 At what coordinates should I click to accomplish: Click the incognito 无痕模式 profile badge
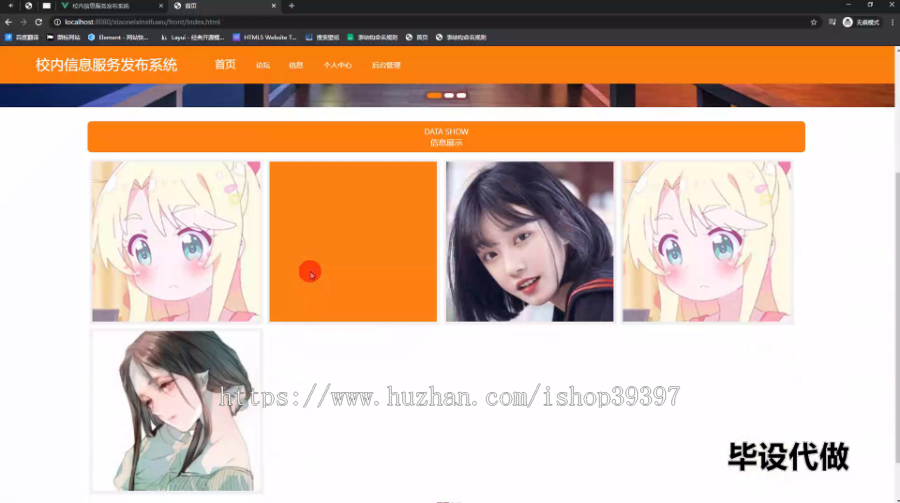pyautogui.click(x=860, y=22)
